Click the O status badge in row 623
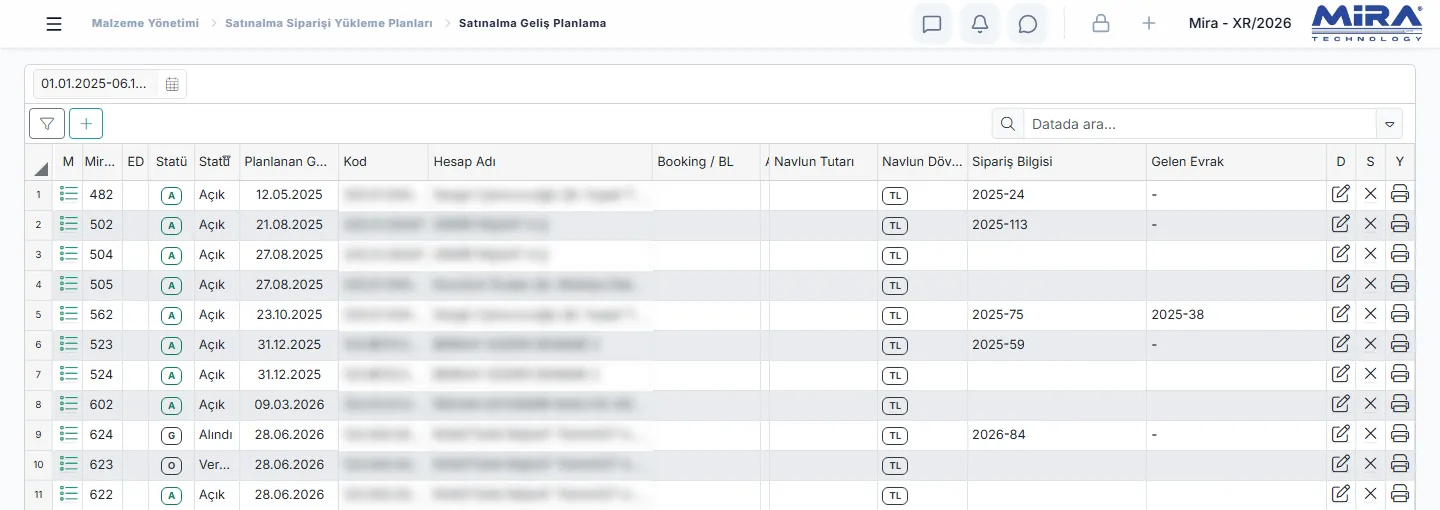The height and width of the screenshot is (510, 1440). 171,466
